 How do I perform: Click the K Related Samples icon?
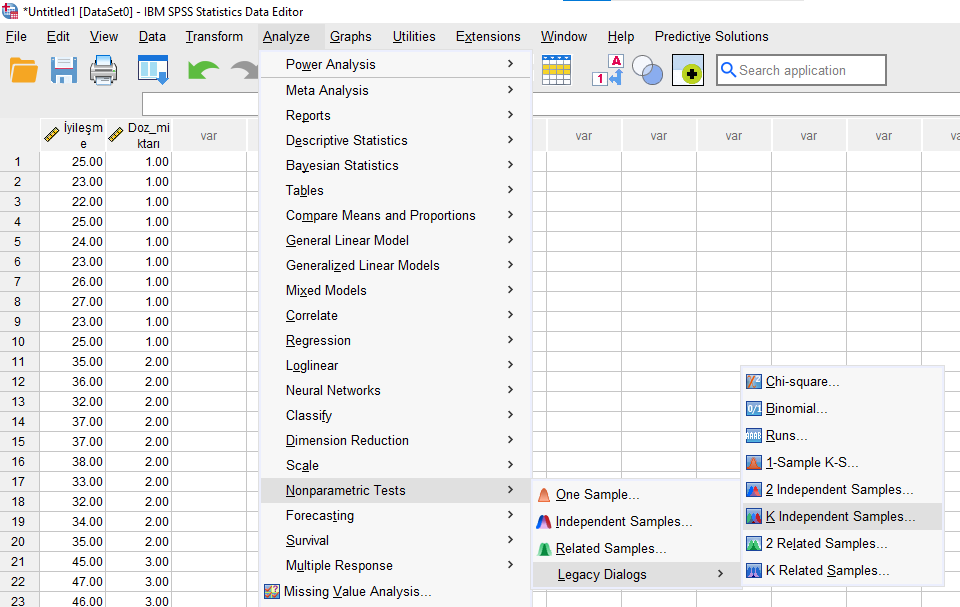(754, 570)
